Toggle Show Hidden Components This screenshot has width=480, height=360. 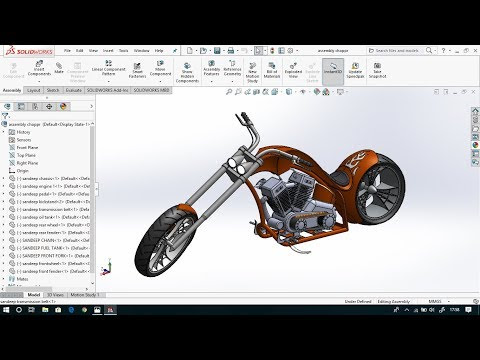[187, 72]
